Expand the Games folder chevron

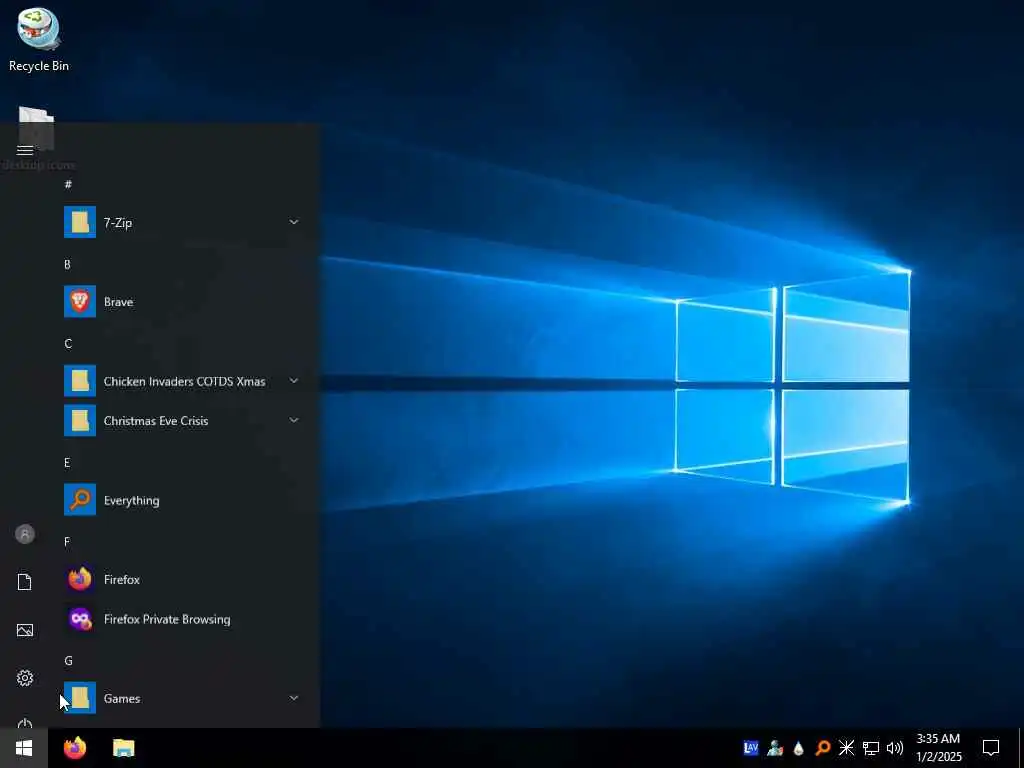click(294, 698)
